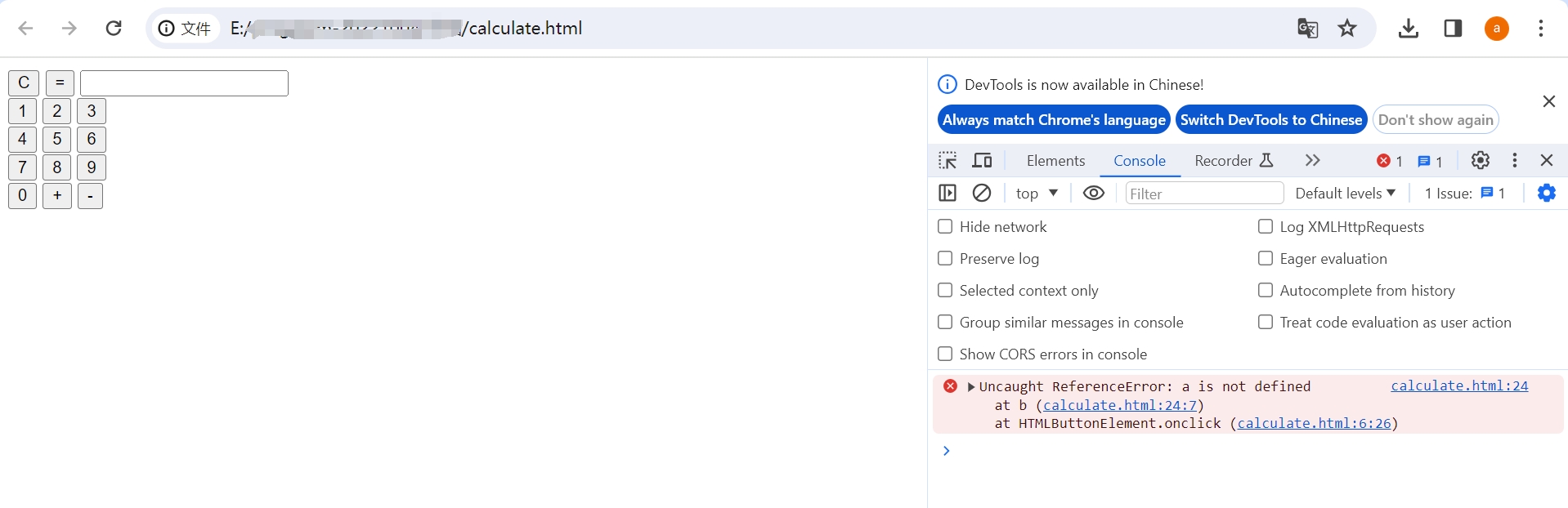Screen dimensions: 1568x508
Task: Click the console Filter input field
Action: point(1203,194)
